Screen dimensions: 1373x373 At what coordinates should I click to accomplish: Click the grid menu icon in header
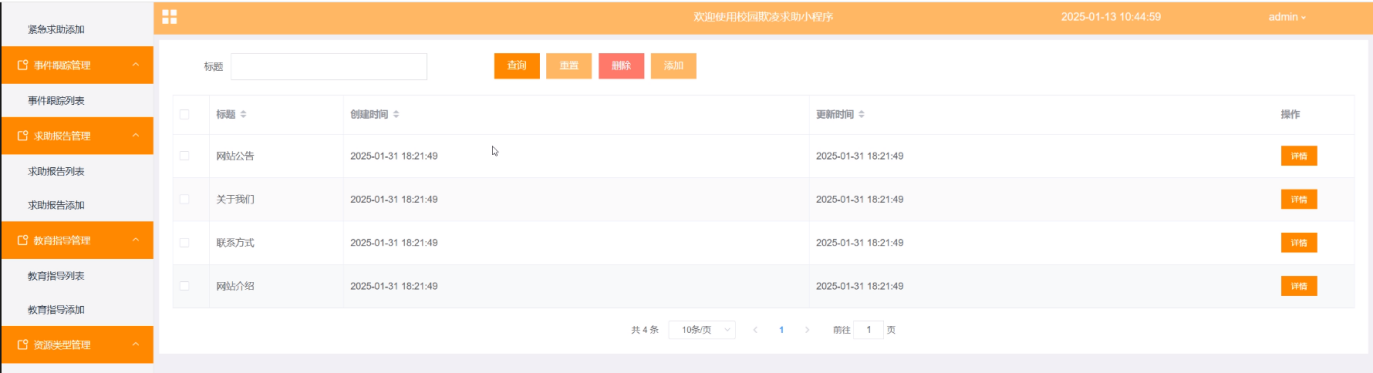[x=169, y=16]
